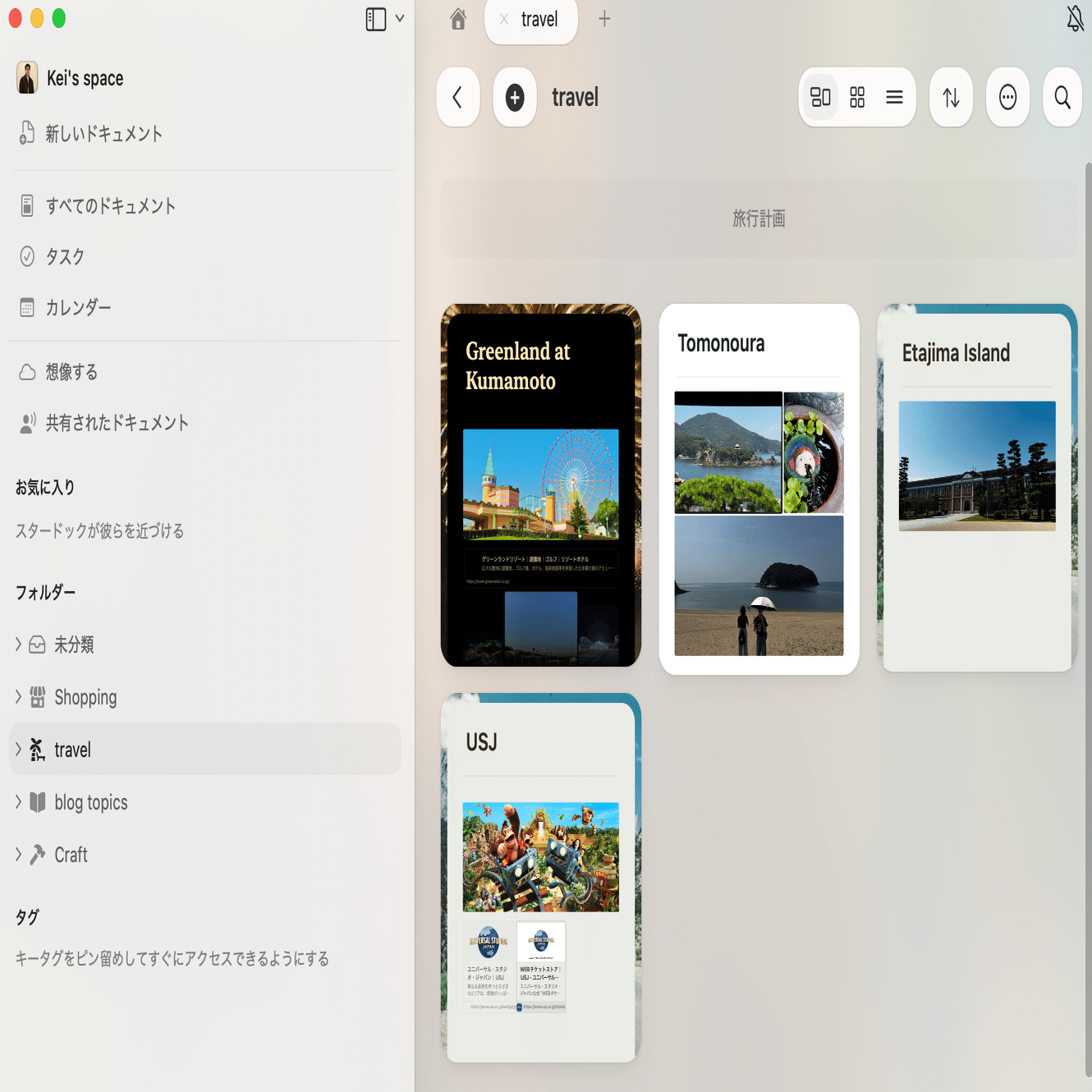
Task: Click the フォルダー section header
Action: point(45,593)
